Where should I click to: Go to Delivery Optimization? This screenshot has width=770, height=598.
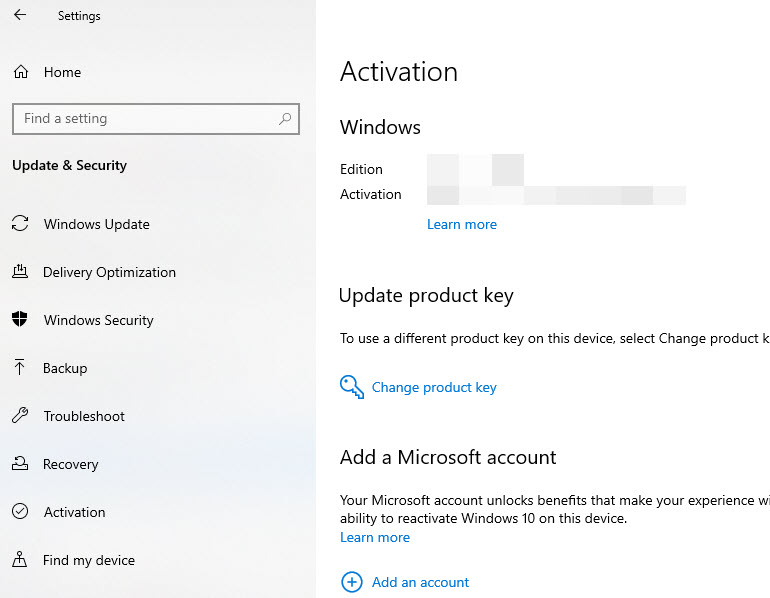point(109,272)
